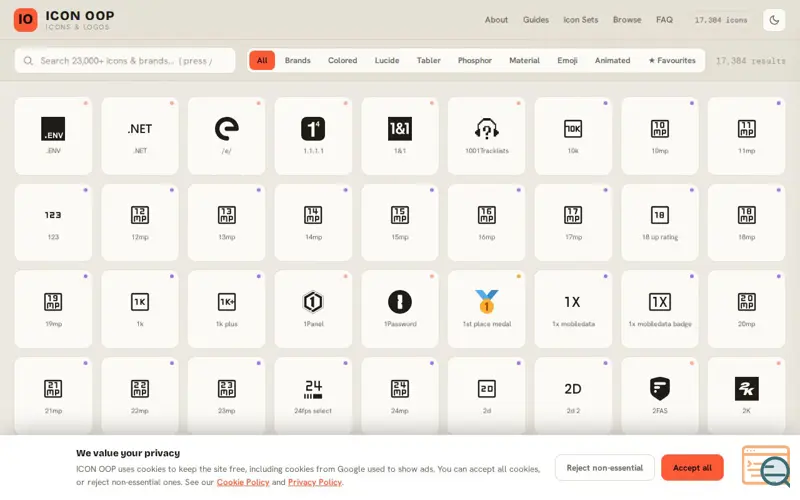This screenshot has width=800, height=500.
Task: Open the 19mp icon
Action: point(53,309)
